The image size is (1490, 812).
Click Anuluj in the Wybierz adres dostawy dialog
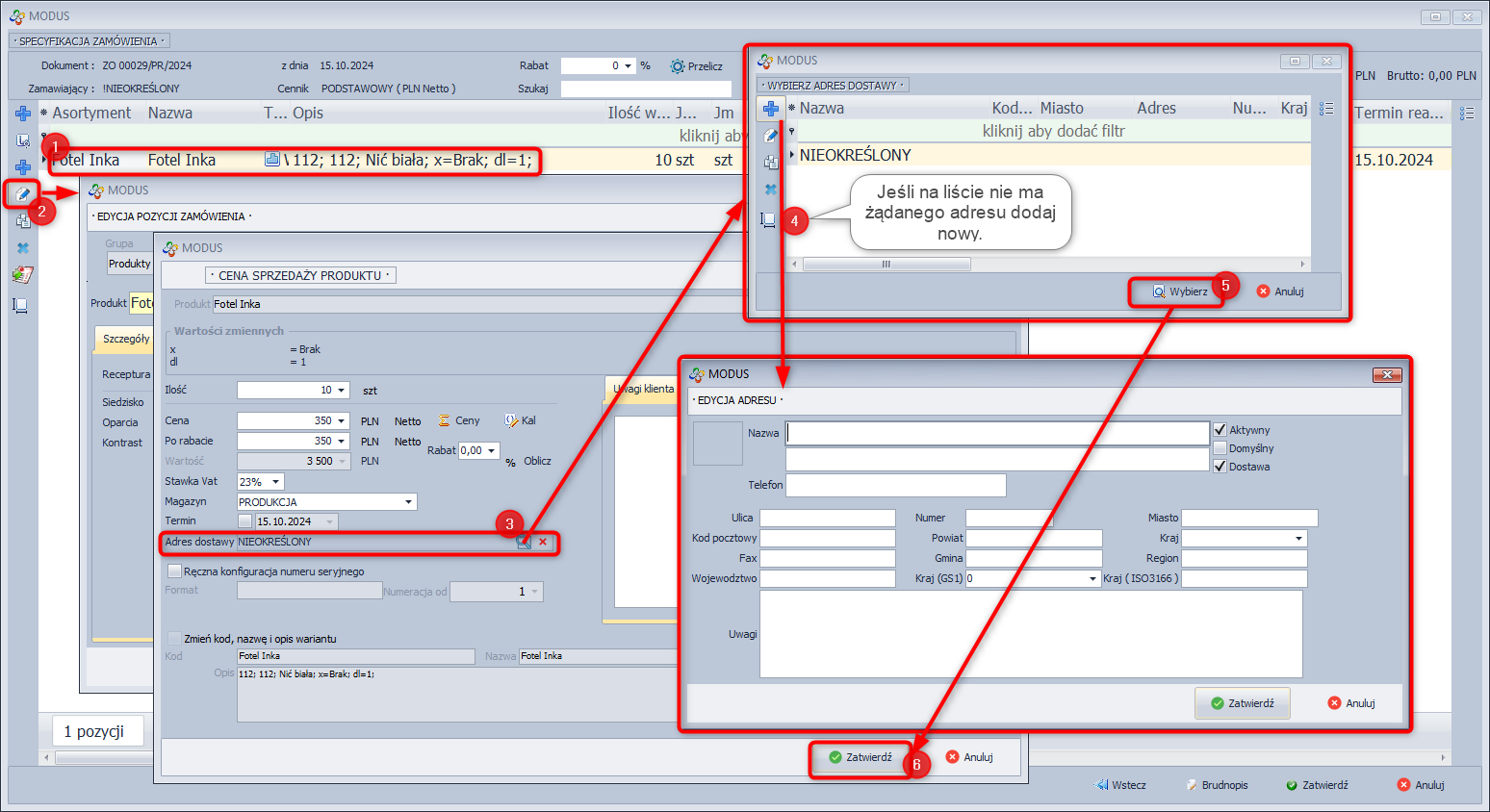coord(1280,292)
